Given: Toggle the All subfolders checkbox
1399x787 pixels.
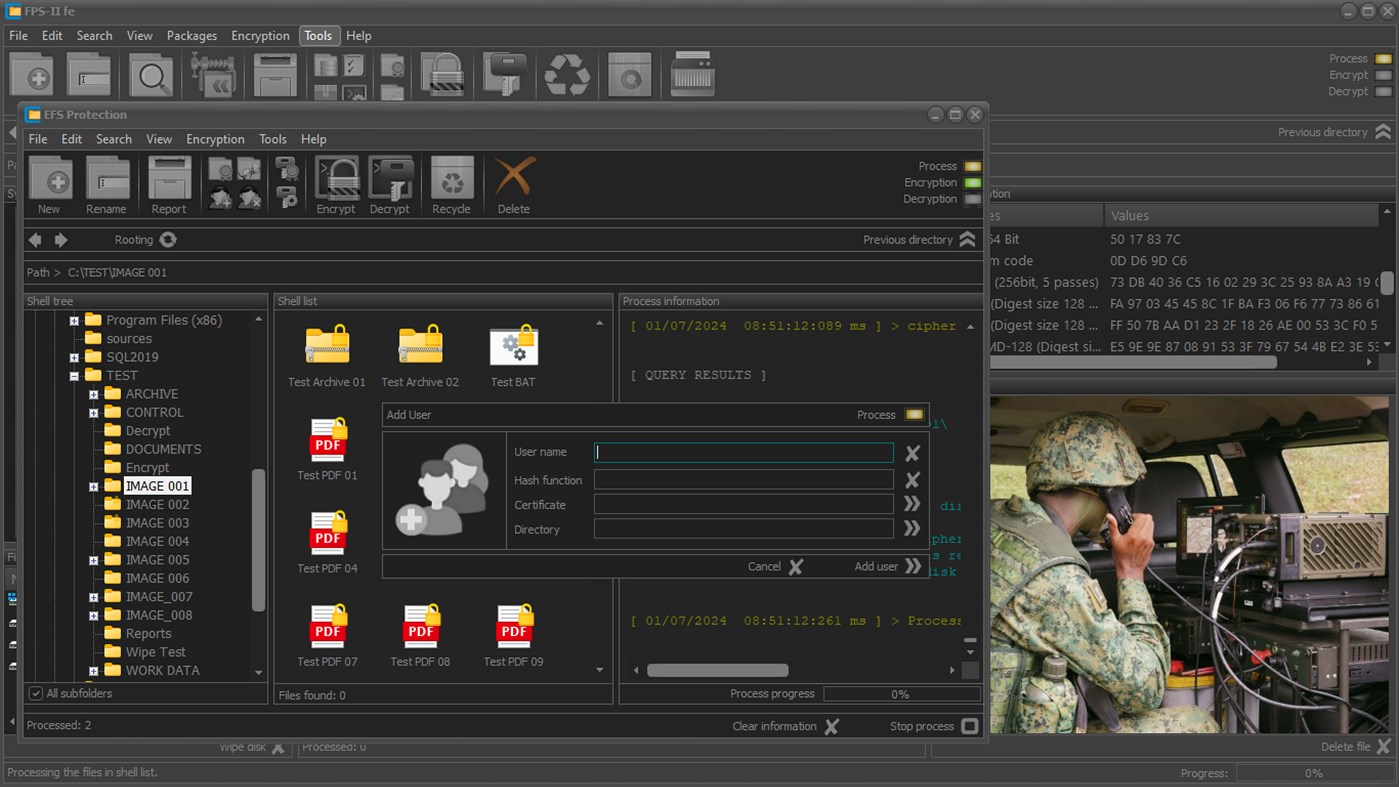Looking at the screenshot, I should (35, 693).
